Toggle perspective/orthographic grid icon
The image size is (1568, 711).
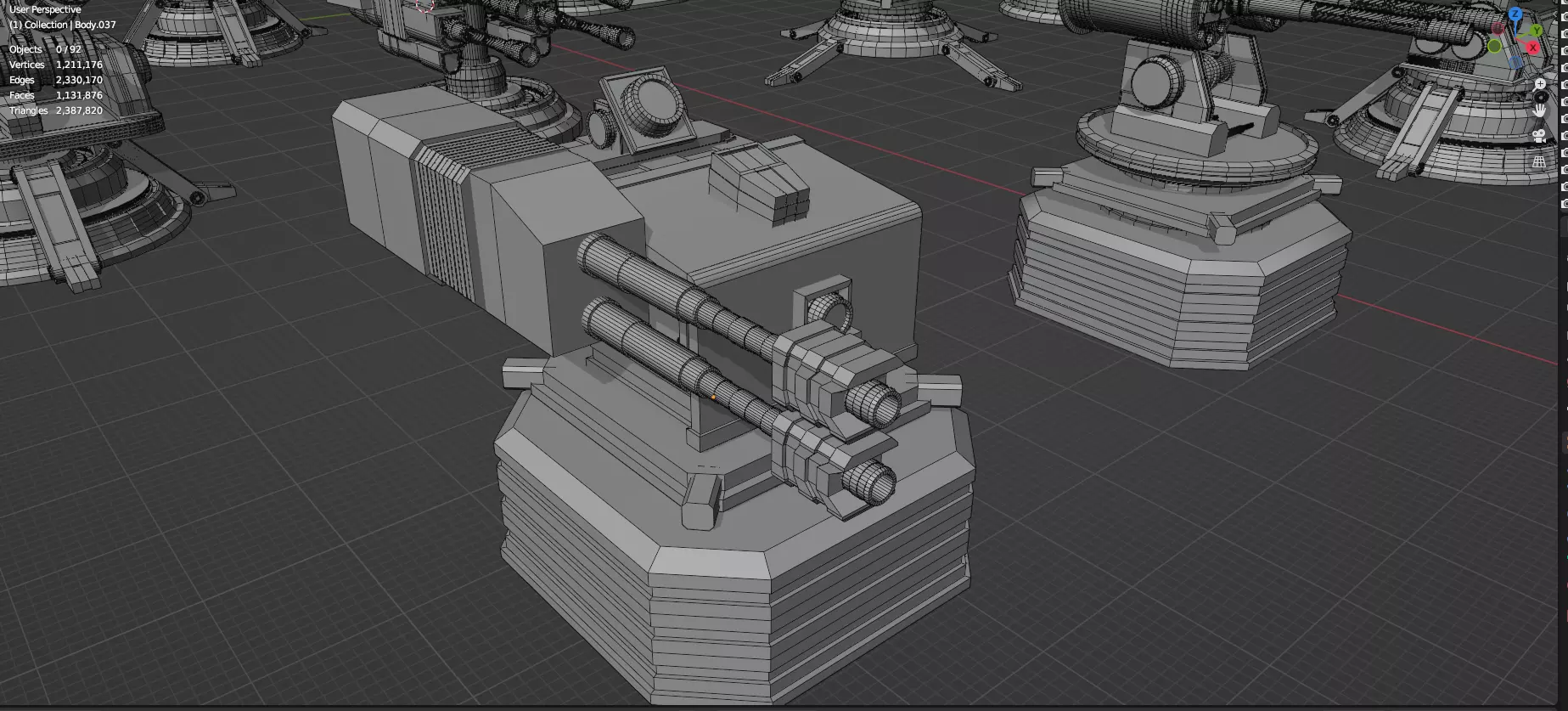pyautogui.click(x=1539, y=161)
